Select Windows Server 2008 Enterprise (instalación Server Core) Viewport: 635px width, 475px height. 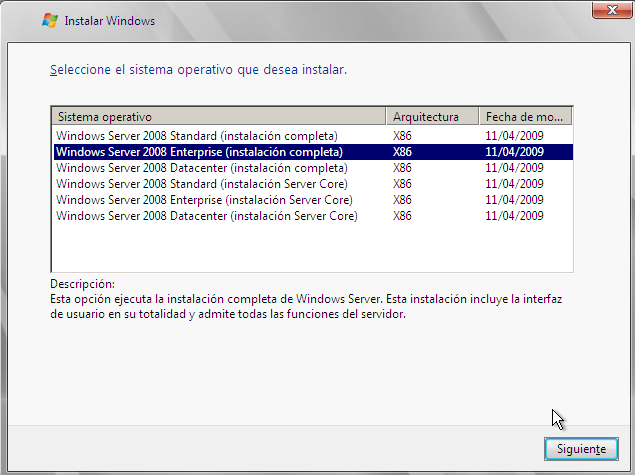[313, 200]
